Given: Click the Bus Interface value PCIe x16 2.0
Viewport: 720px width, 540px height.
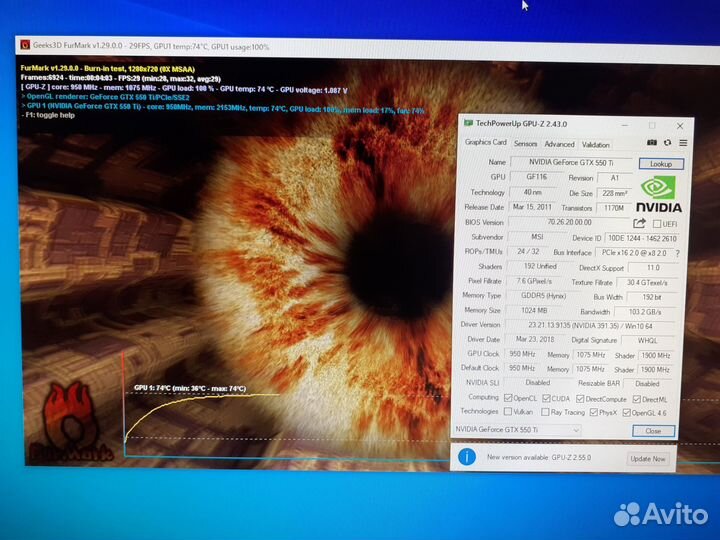Looking at the screenshot, I should (x=634, y=253).
